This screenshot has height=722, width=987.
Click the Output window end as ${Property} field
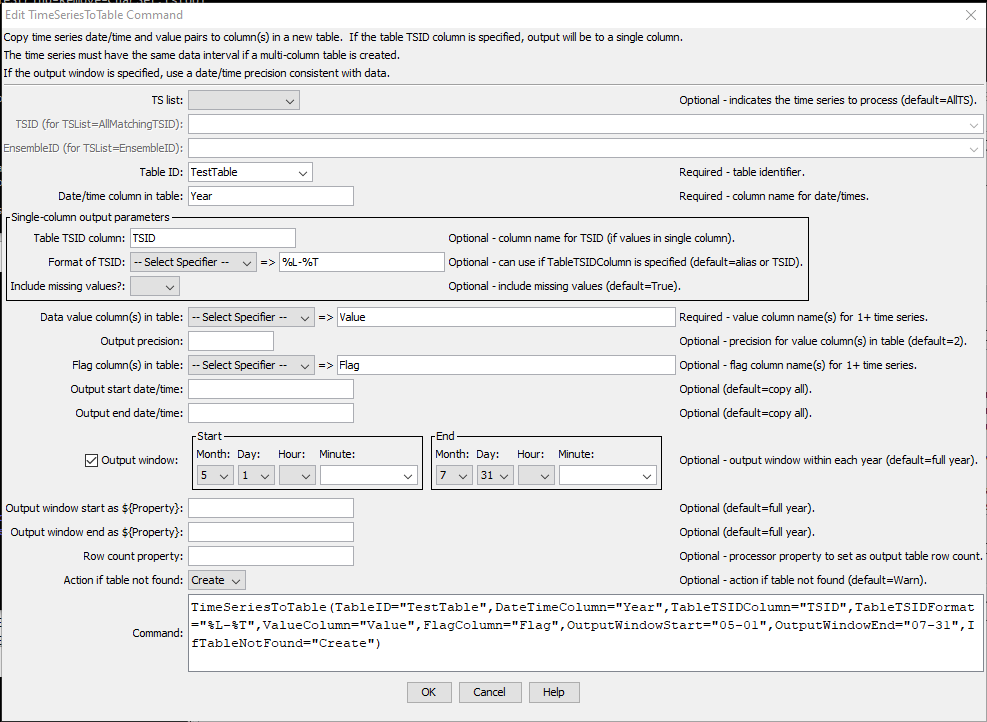point(271,532)
